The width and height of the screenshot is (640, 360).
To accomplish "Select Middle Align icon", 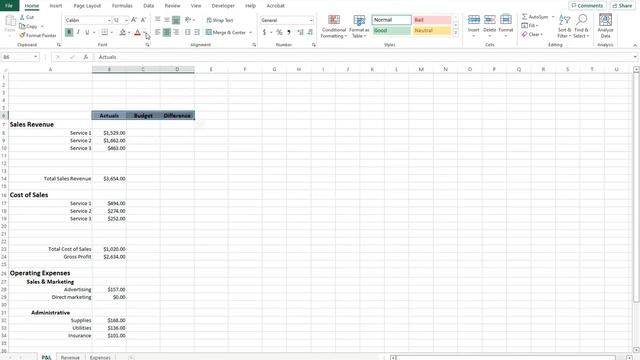I will tap(167, 20).
